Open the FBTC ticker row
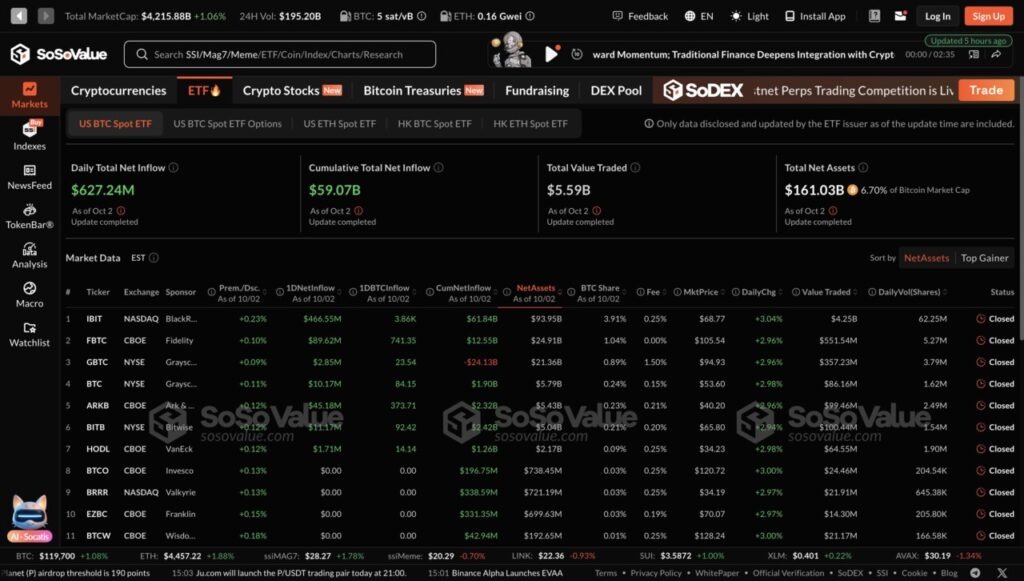Viewport: 1024px width, 581px height. [541, 340]
